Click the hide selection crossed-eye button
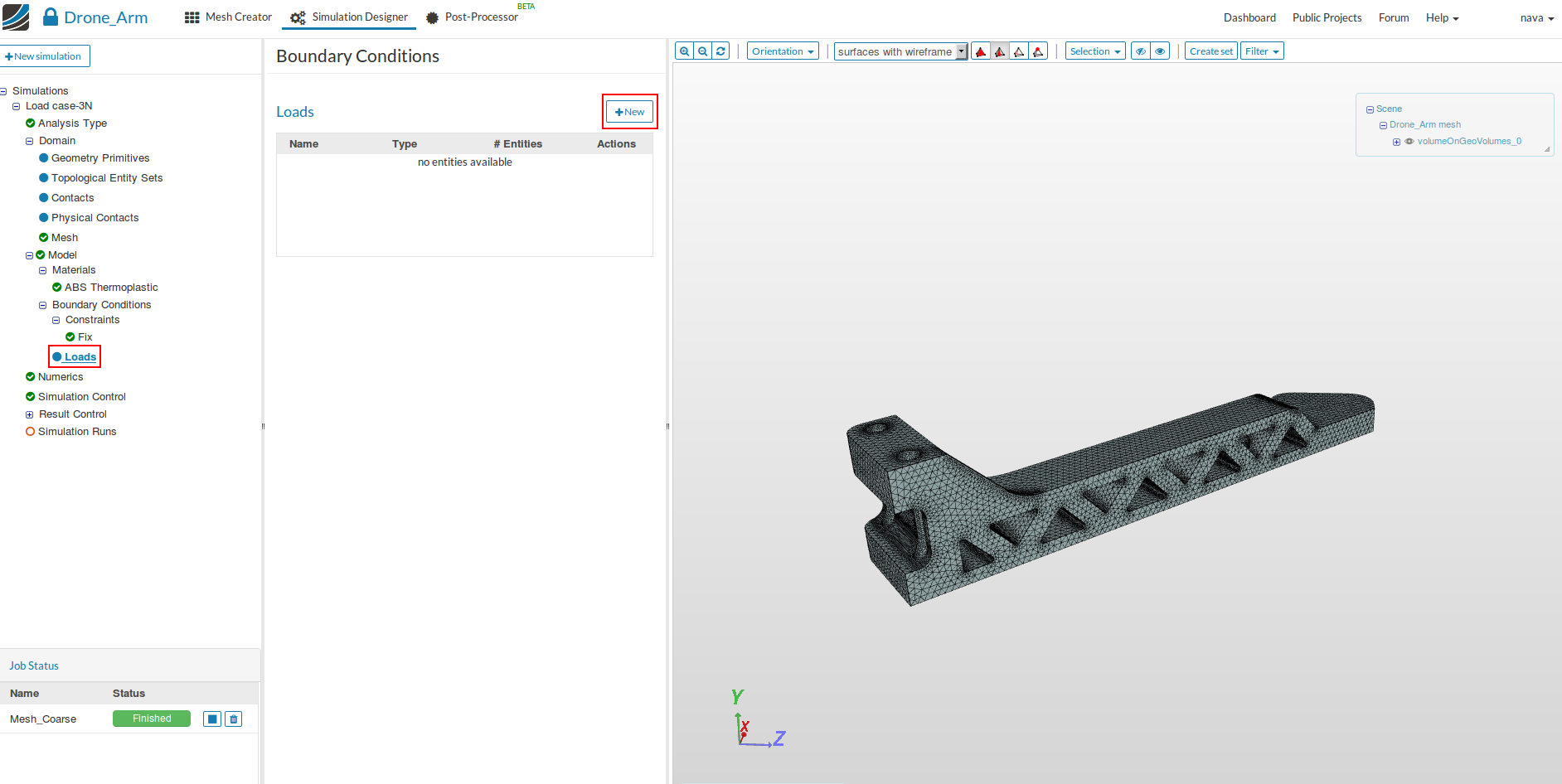This screenshot has height=784, width=1562. [x=1141, y=51]
